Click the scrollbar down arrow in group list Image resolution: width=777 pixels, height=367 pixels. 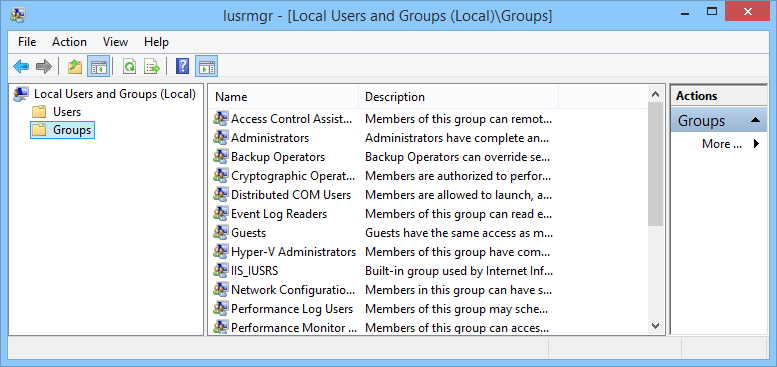656,326
